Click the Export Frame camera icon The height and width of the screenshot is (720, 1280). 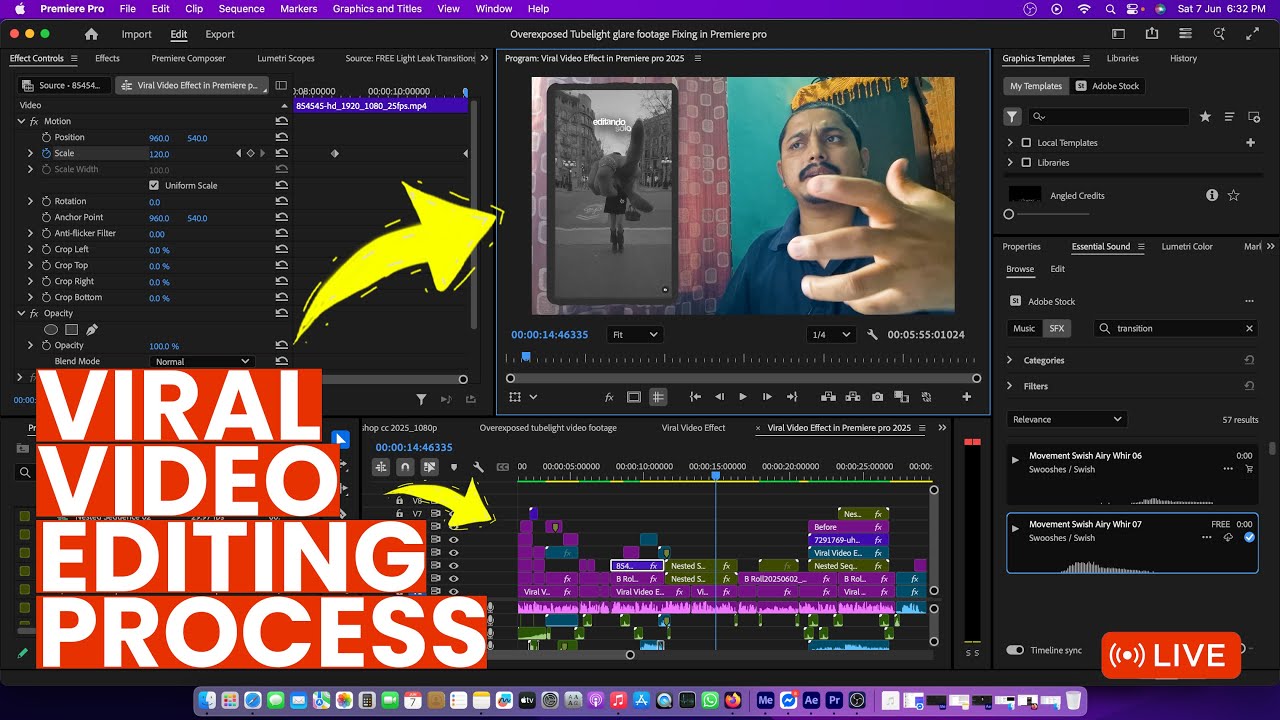877,397
